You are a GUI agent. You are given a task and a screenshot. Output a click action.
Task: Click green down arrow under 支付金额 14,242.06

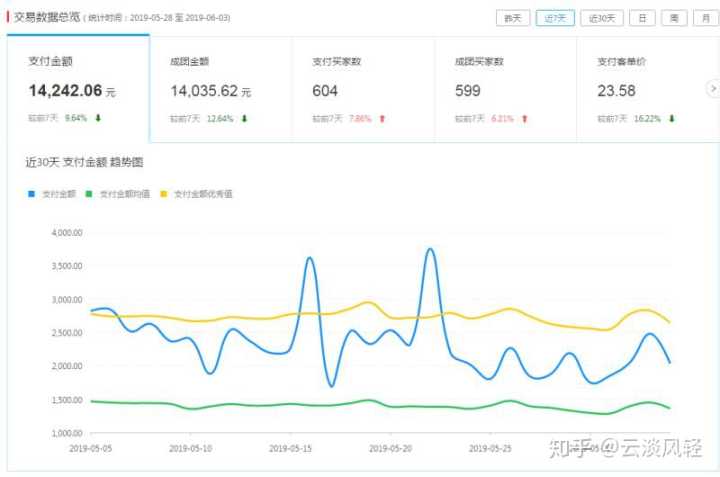(98, 118)
